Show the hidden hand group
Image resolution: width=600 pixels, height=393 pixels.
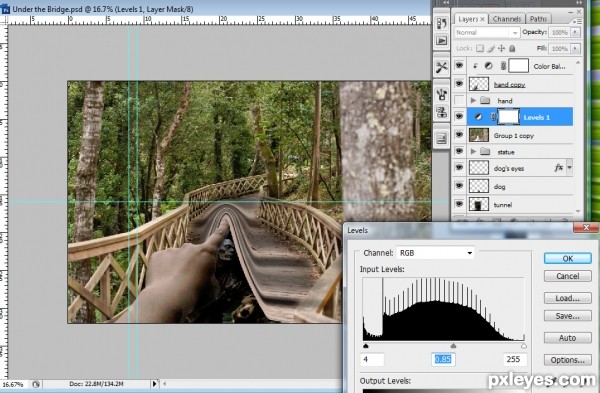click(x=459, y=101)
